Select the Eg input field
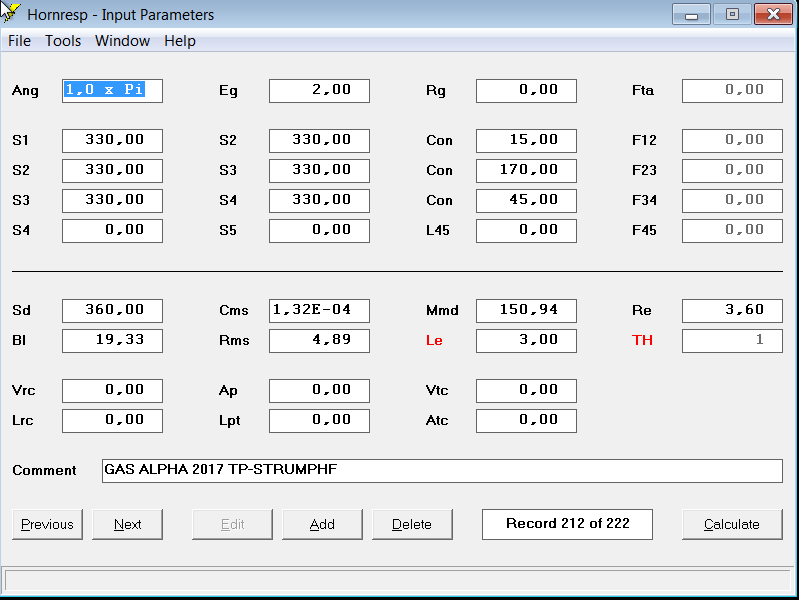 click(x=319, y=91)
